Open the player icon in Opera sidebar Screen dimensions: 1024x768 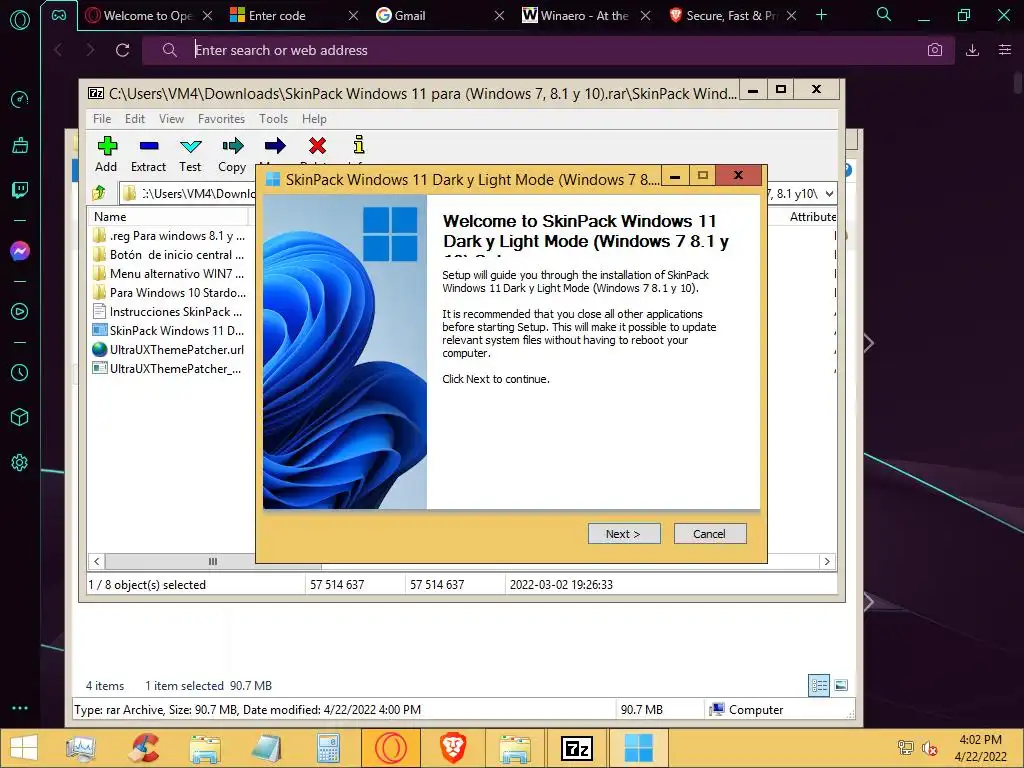pyautogui.click(x=20, y=312)
